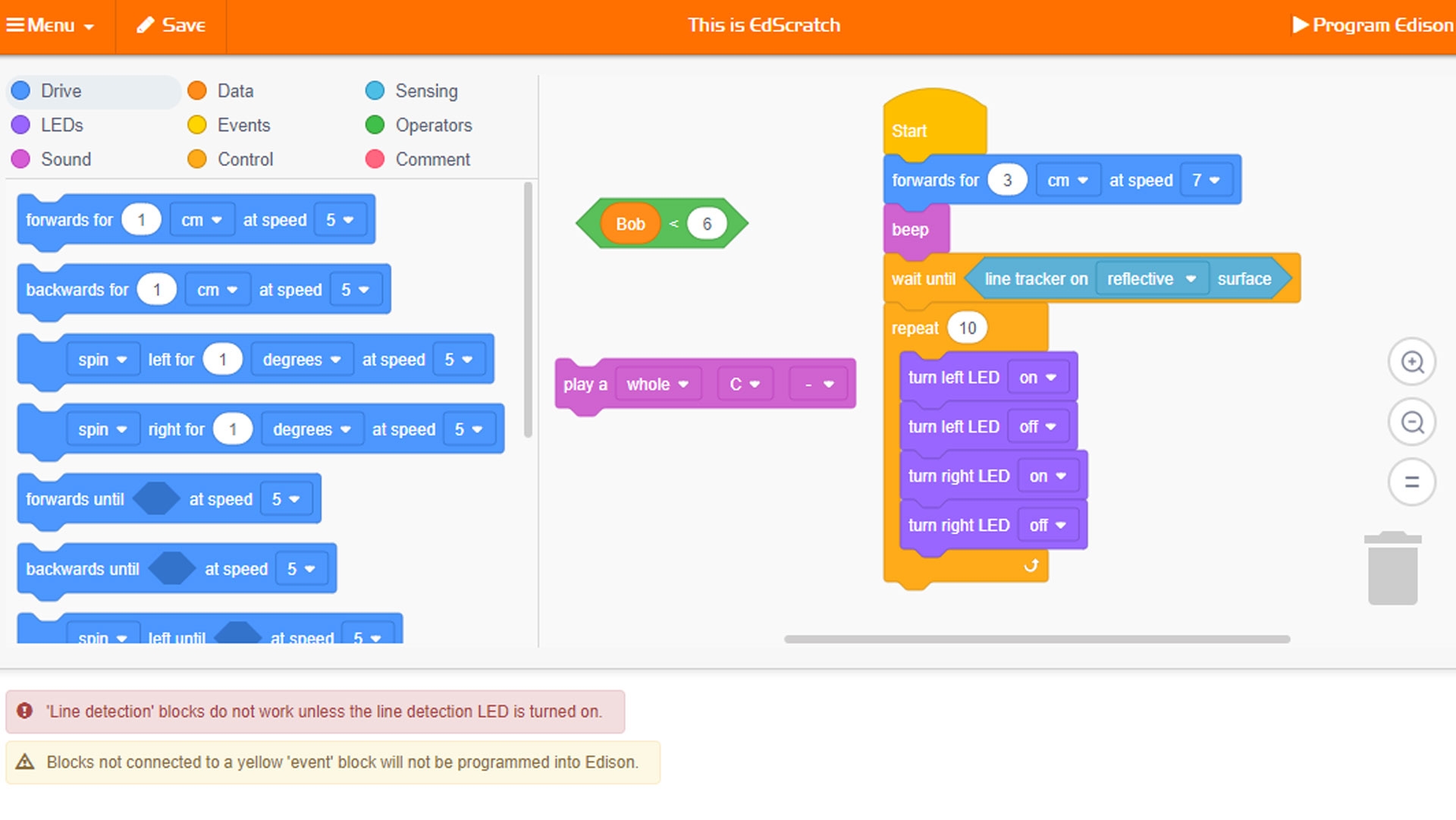Click the block palette vertical scrollbar
Screen dimensions: 1456x820
point(528,309)
